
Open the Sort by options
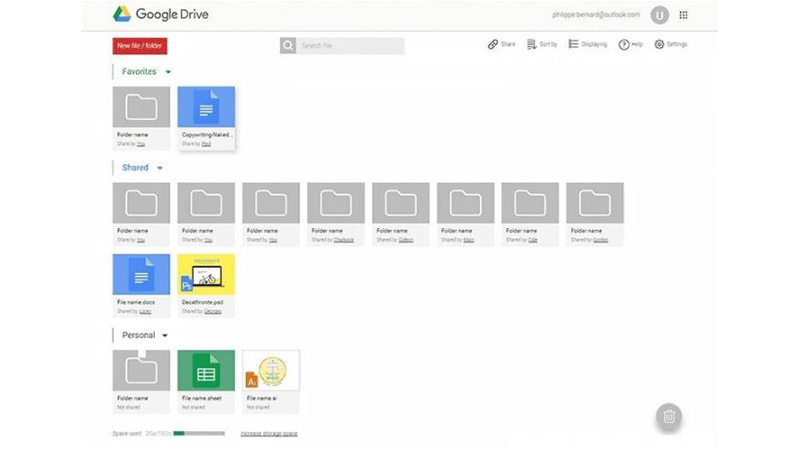point(542,45)
